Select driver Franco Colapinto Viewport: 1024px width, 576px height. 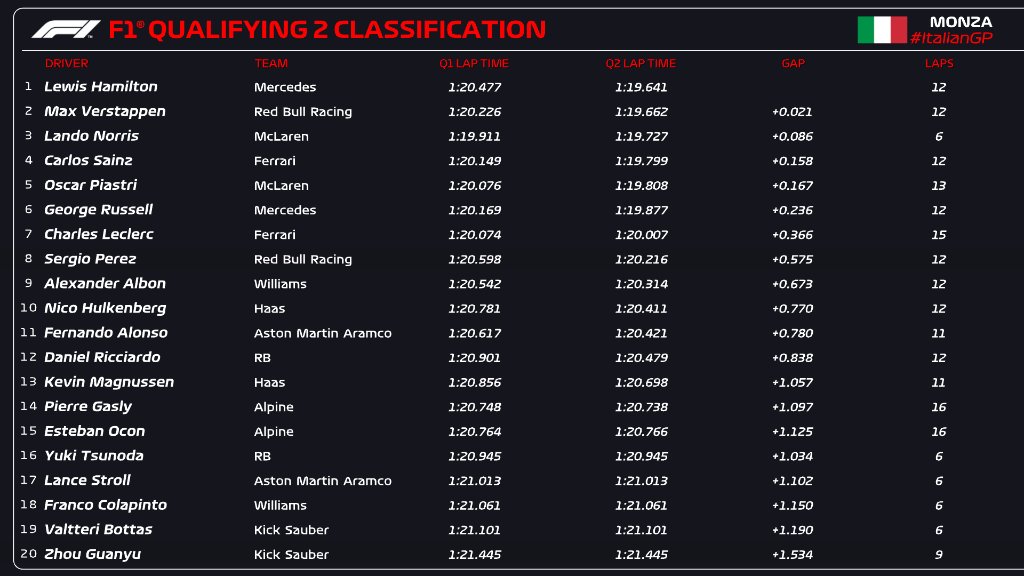coord(105,505)
